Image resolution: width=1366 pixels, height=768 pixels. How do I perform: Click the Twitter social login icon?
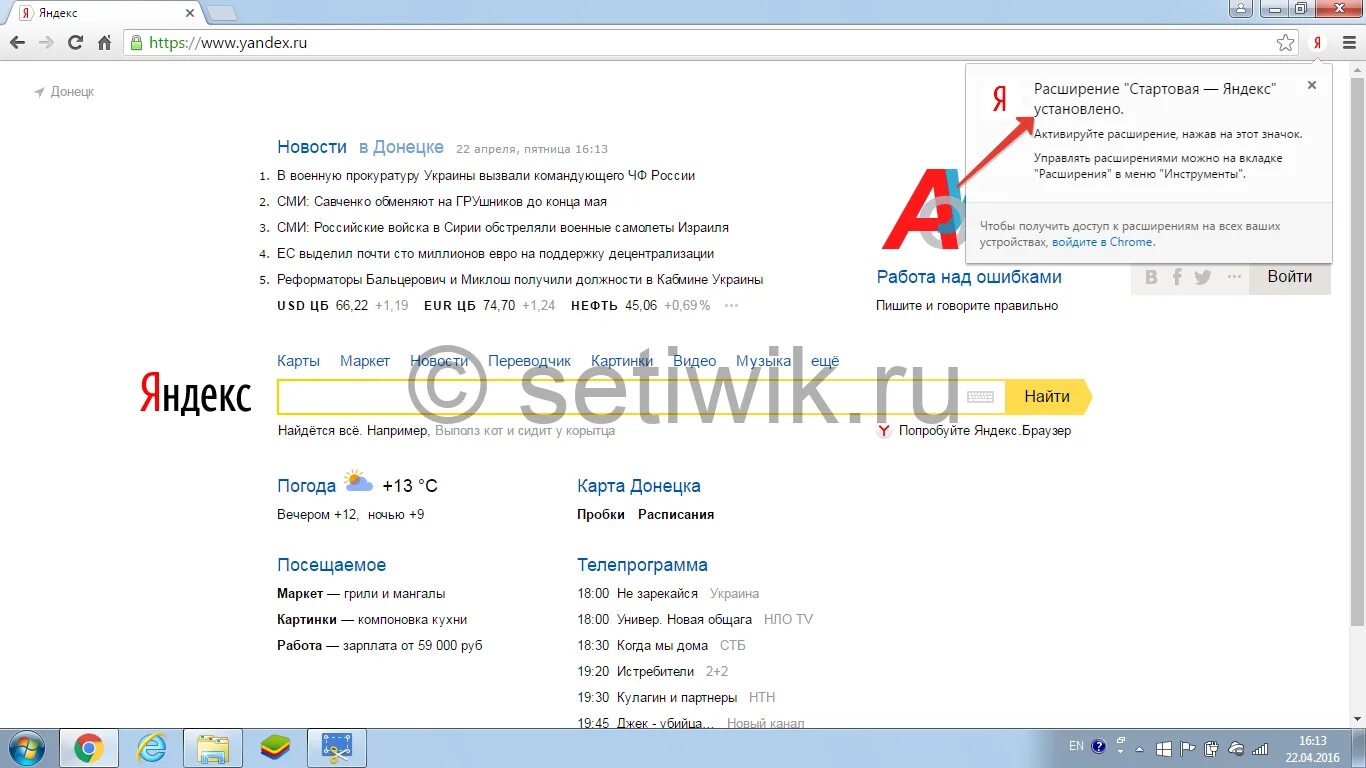(1203, 277)
